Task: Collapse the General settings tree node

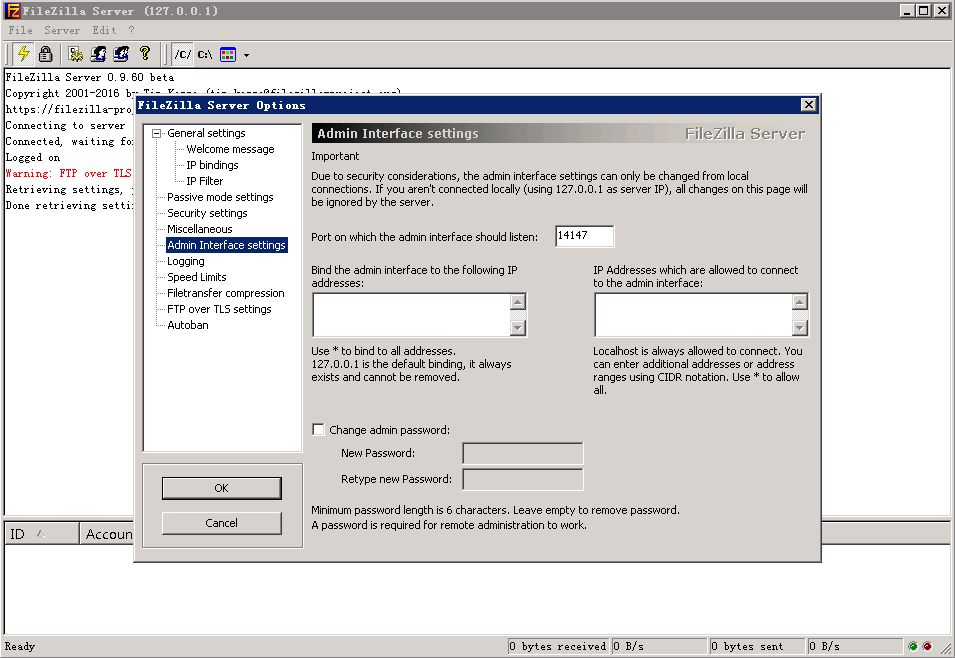Action: [156, 133]
